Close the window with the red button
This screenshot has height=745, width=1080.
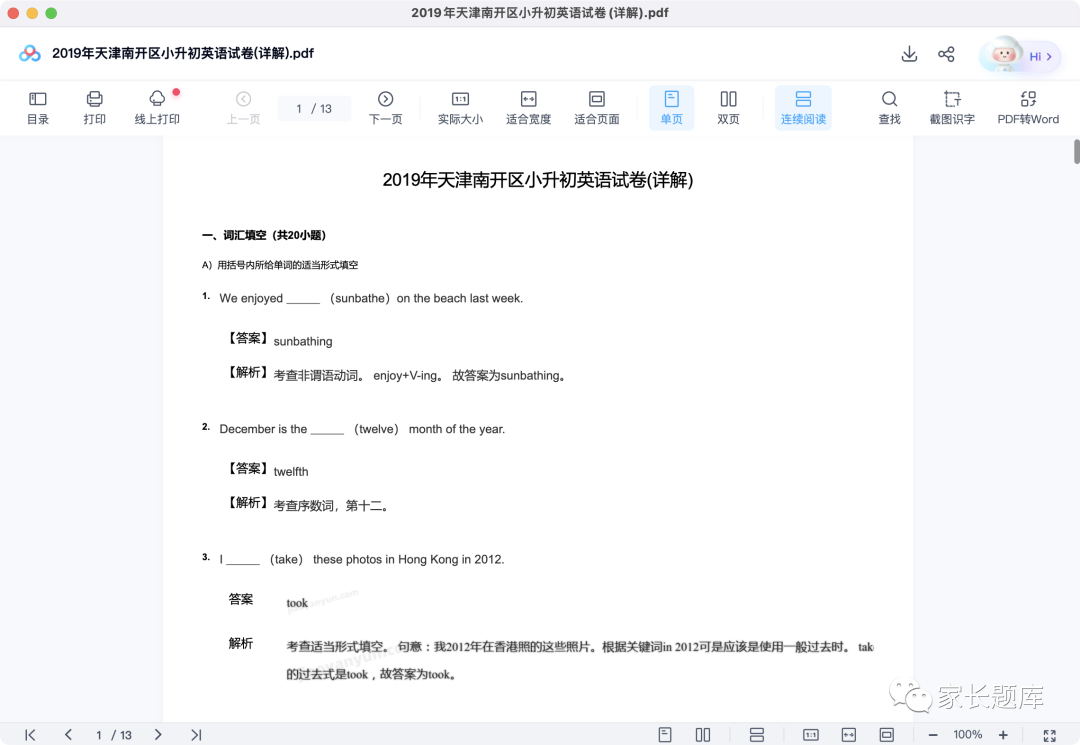point(13,13)
